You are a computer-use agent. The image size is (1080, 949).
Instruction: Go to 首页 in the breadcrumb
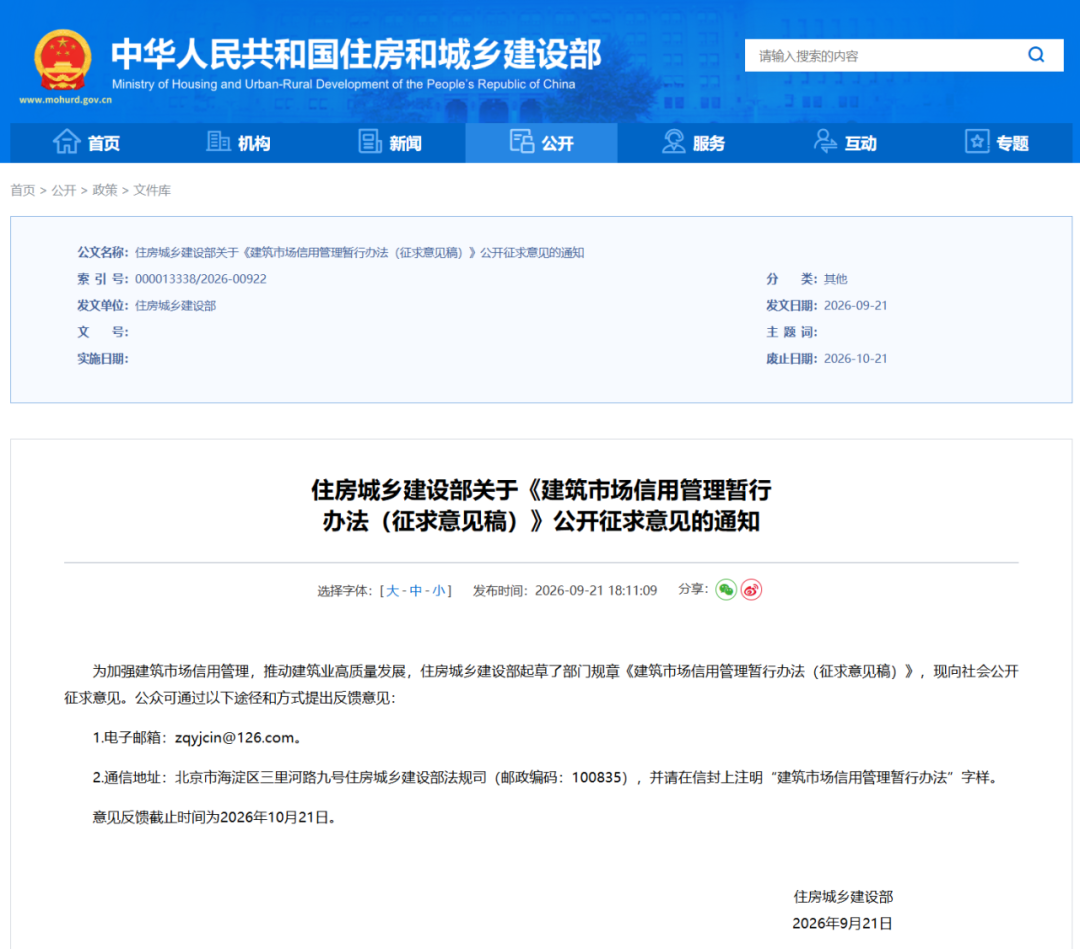(x=23, y=190)
